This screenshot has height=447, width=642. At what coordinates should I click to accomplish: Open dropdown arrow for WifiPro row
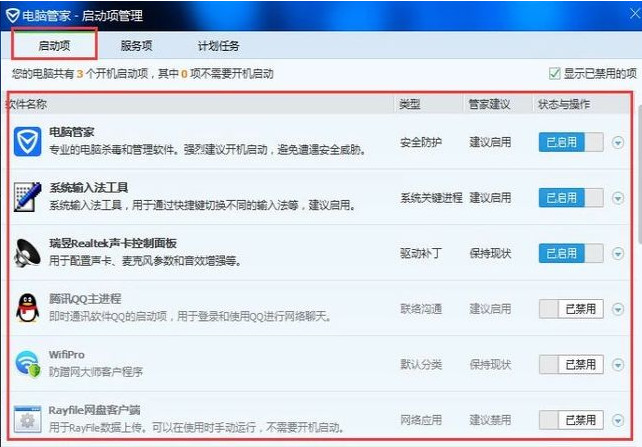(x=618, y=364)
